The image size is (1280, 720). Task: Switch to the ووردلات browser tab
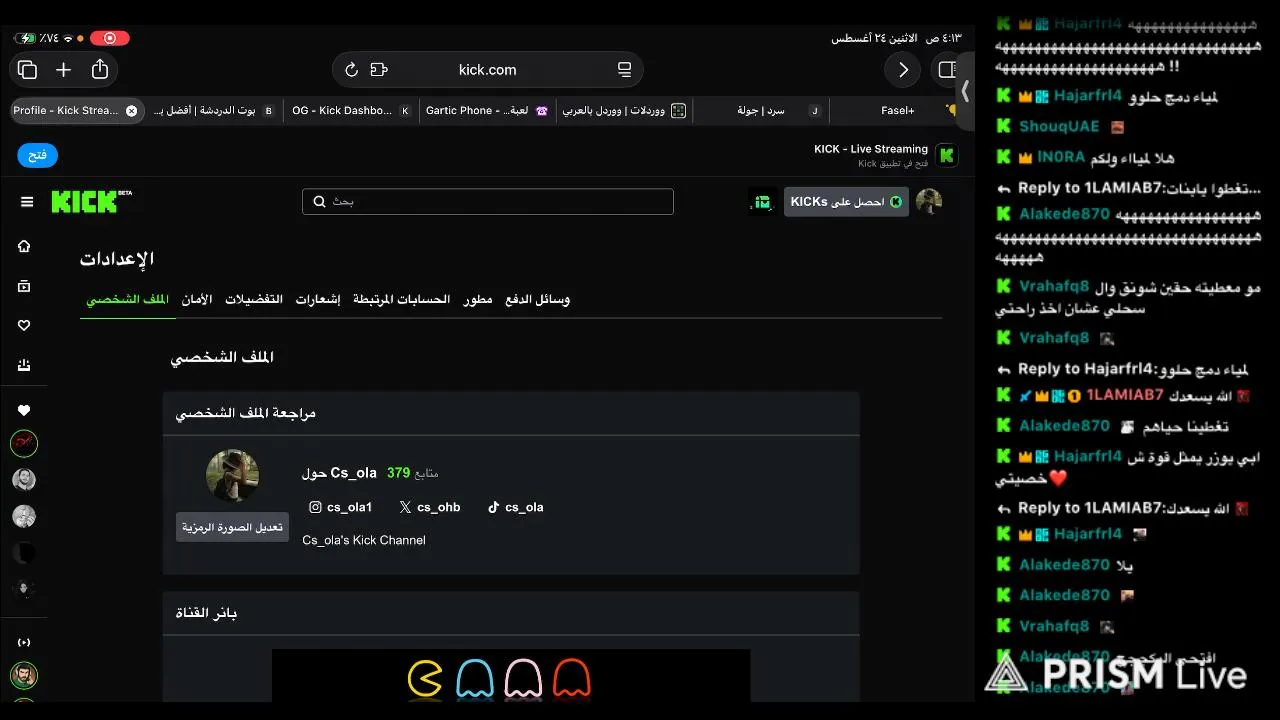[623, 111]
